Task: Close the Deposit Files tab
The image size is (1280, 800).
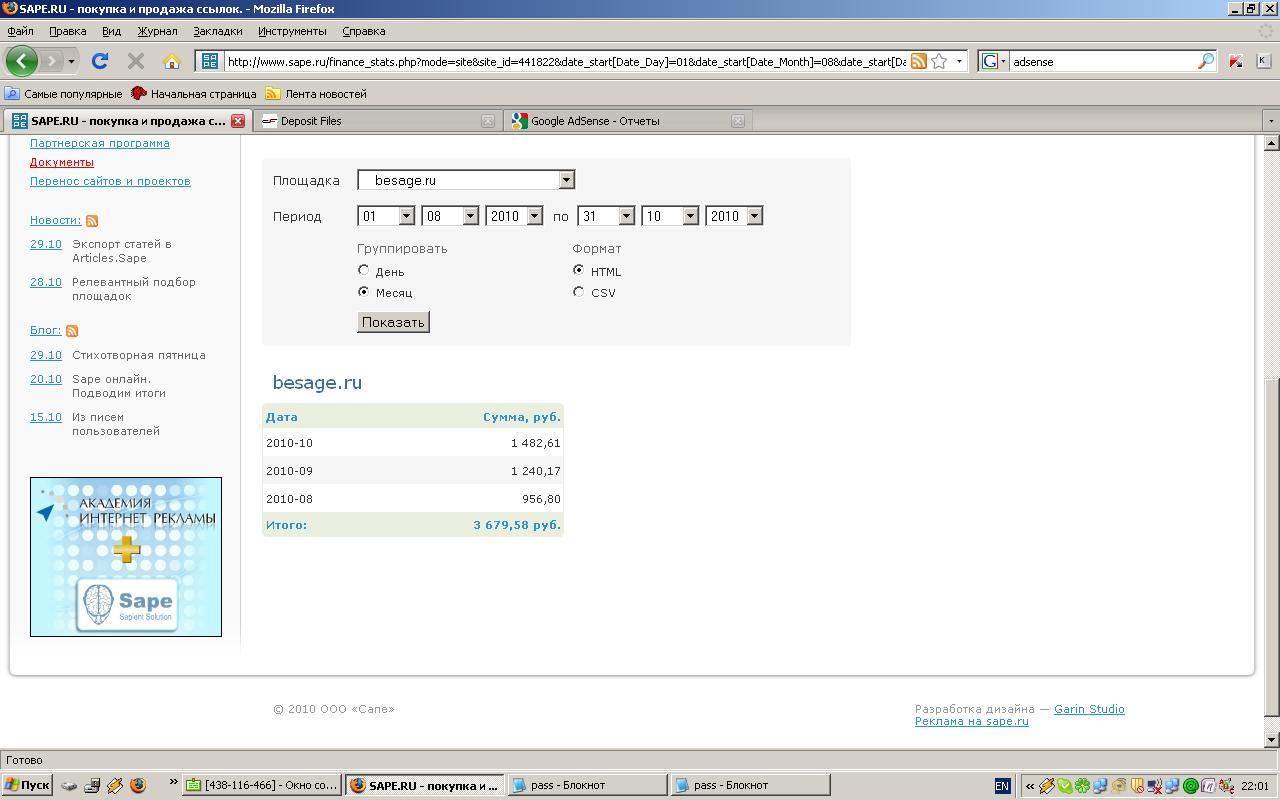Action: (488, 121)
